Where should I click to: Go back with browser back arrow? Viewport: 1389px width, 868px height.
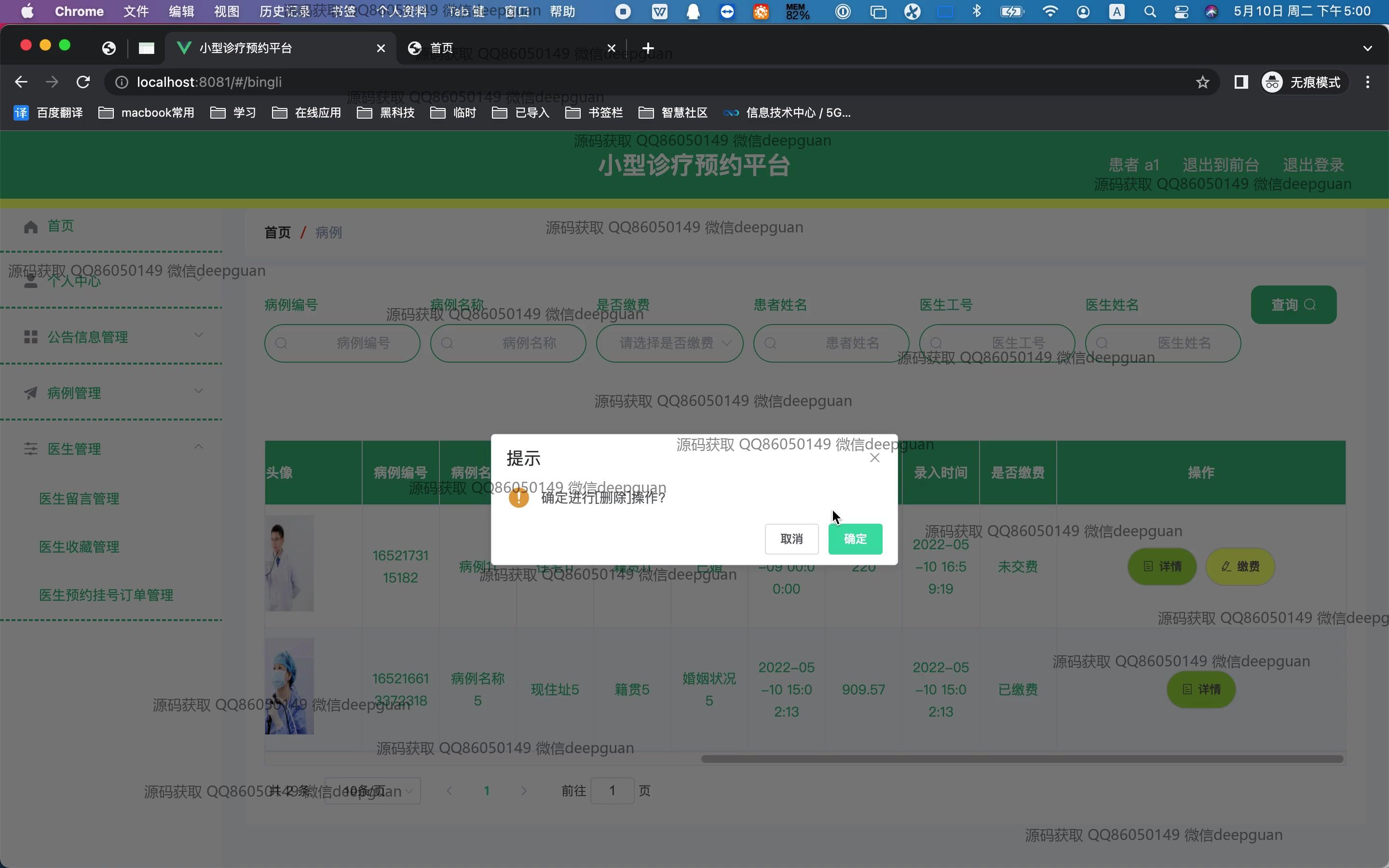[x=21, y=82]
